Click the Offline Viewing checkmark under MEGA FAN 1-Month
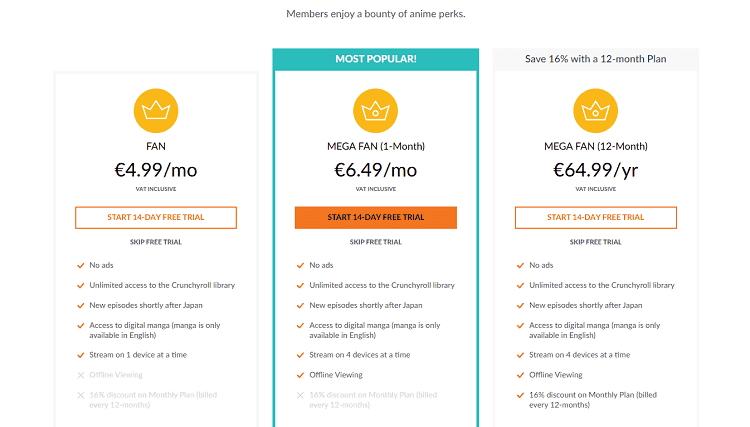This screenshot has width=750, height=427. (x=300, y=375)
